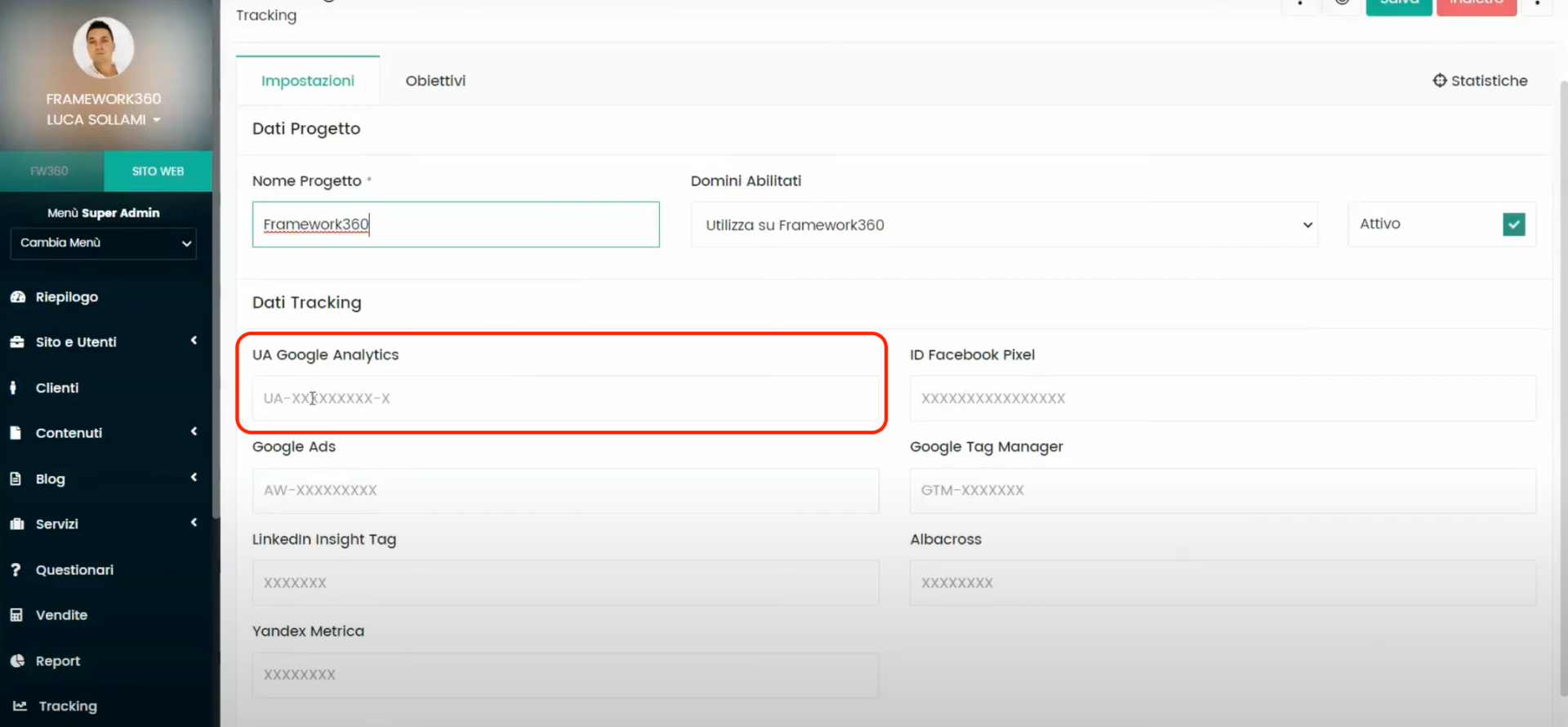This screenshot has height=727, width=1568.
Task: Click the green Salva button
Action: pos(1398,5)
